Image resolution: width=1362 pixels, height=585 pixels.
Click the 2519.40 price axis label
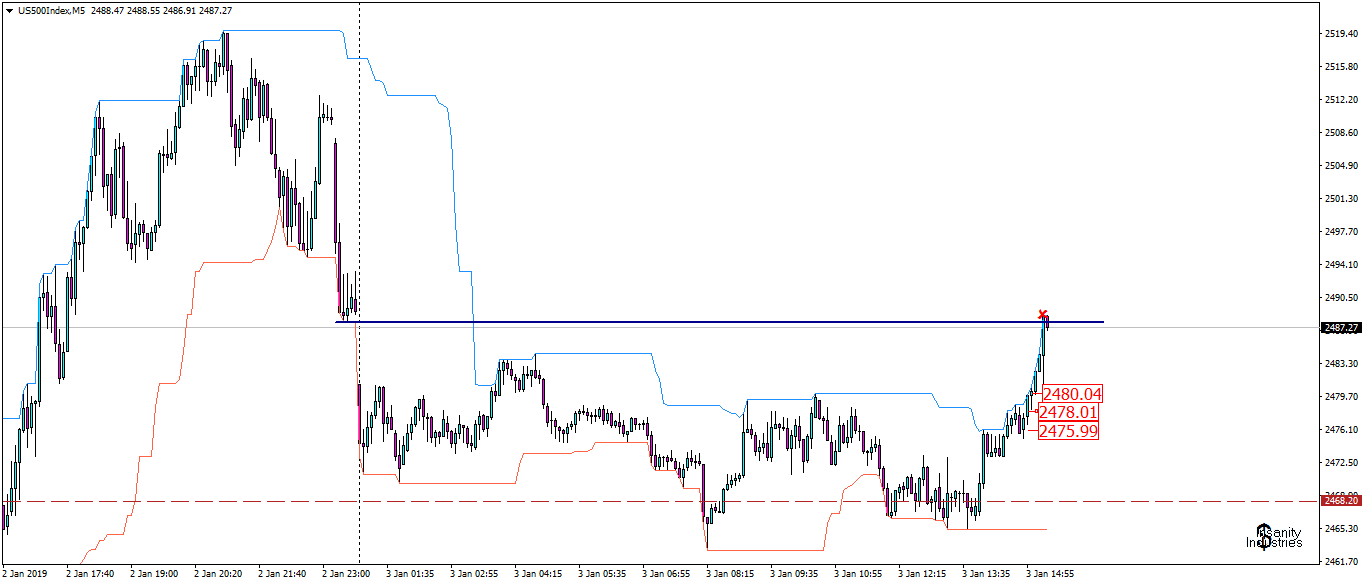(1339, 33)
